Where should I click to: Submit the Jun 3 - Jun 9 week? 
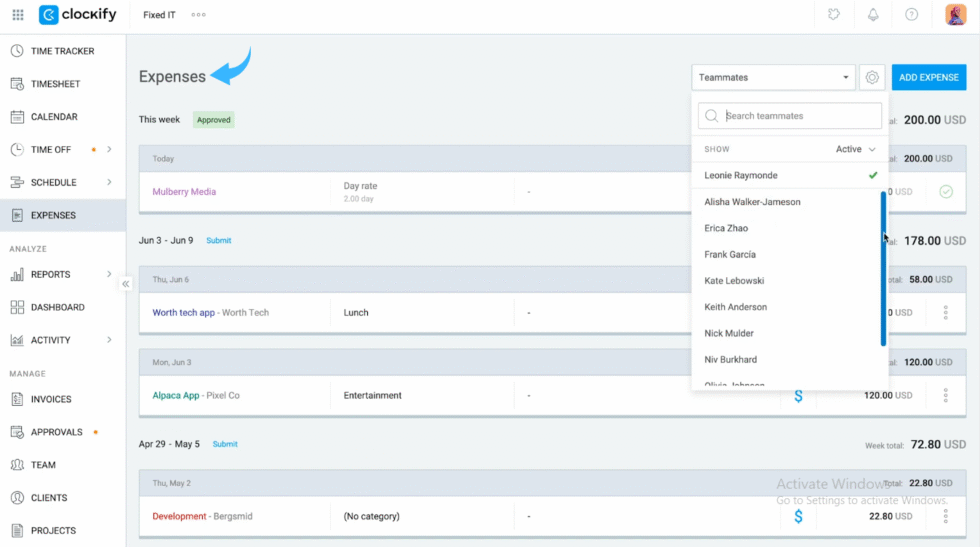click(x=219, y=241)
